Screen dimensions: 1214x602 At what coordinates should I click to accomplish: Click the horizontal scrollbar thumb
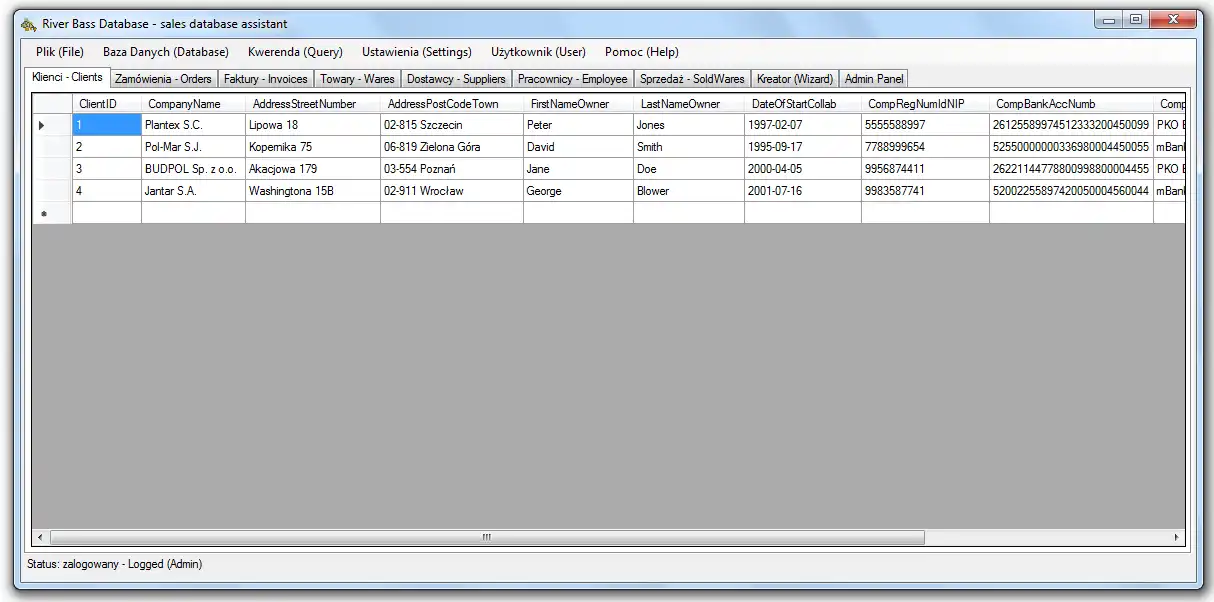click(487, 537)
